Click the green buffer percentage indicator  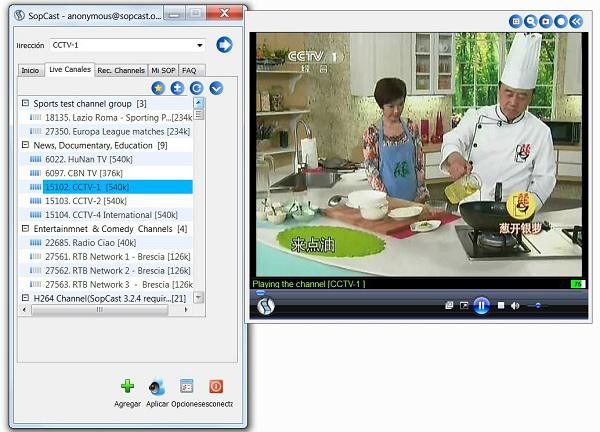[x=577, y=284]
